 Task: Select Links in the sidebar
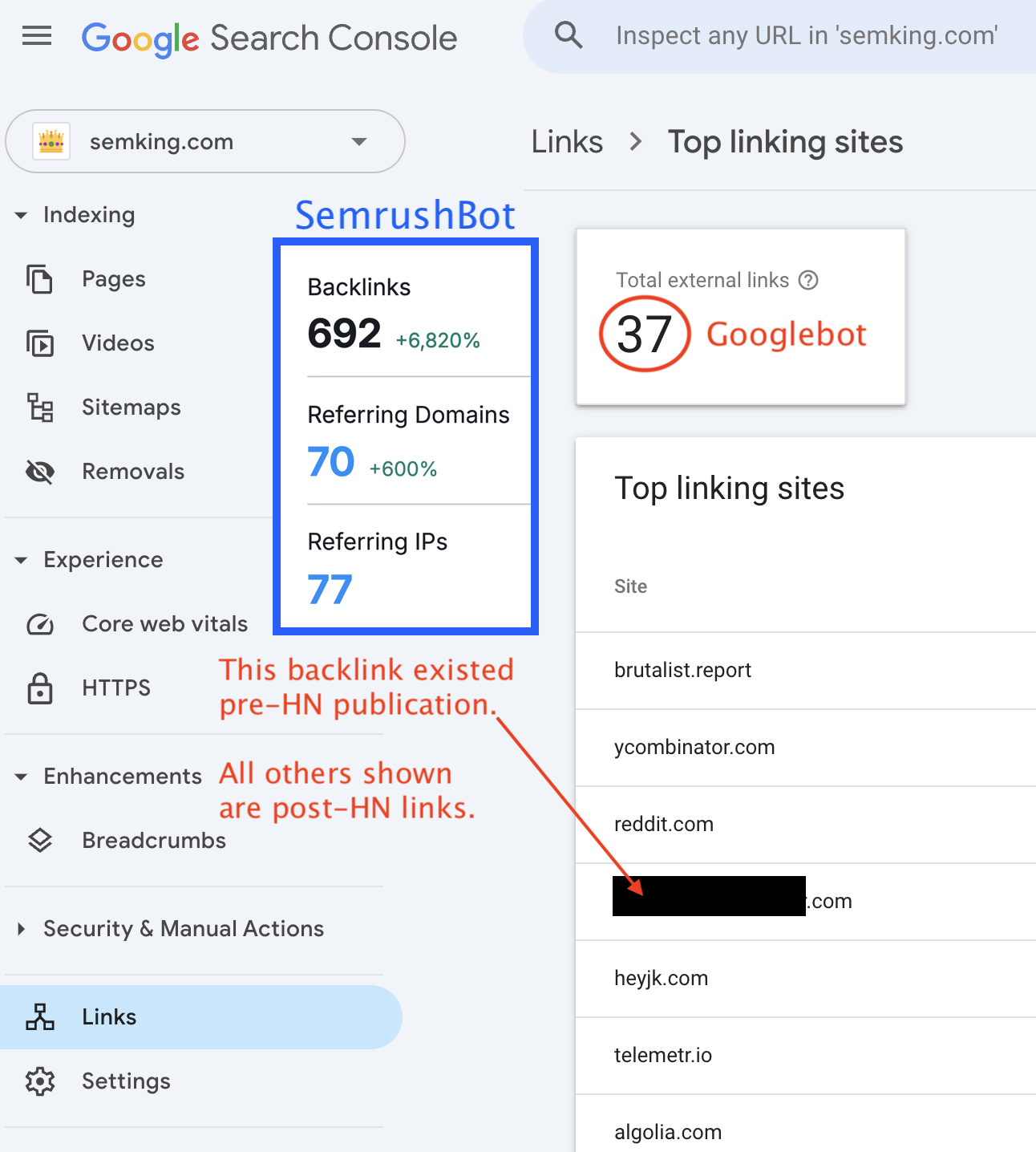coord(200,1017)
